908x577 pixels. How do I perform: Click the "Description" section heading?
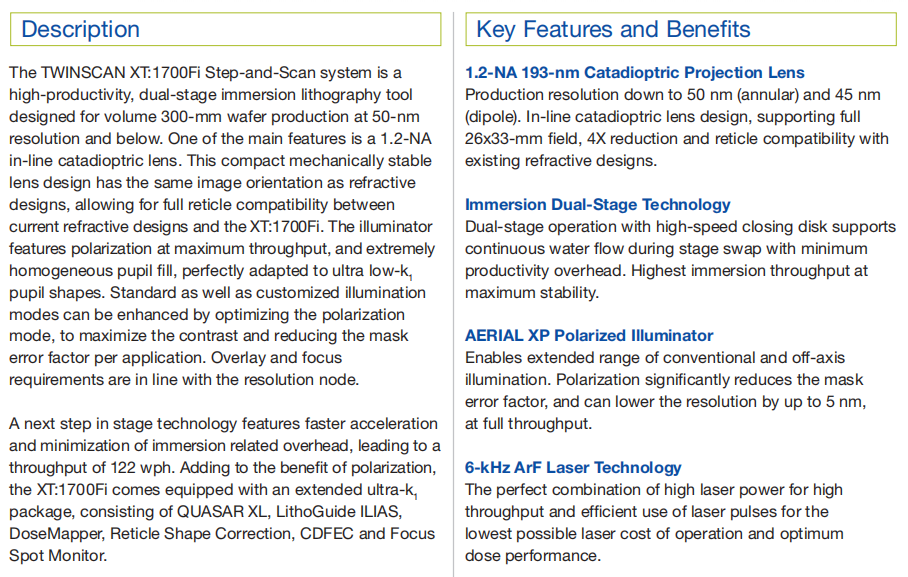point(80,29)
